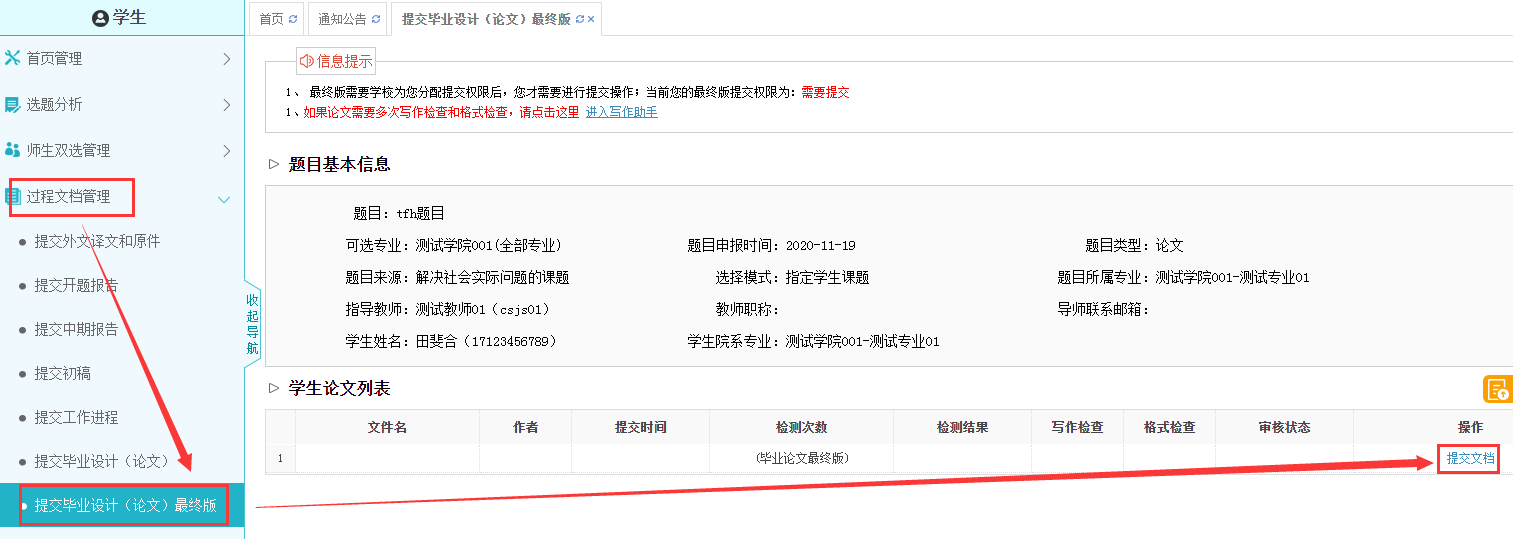1513x539 pixels.
Task: Expand the 选题分析 menu chevron
Action: coord(227,105)
